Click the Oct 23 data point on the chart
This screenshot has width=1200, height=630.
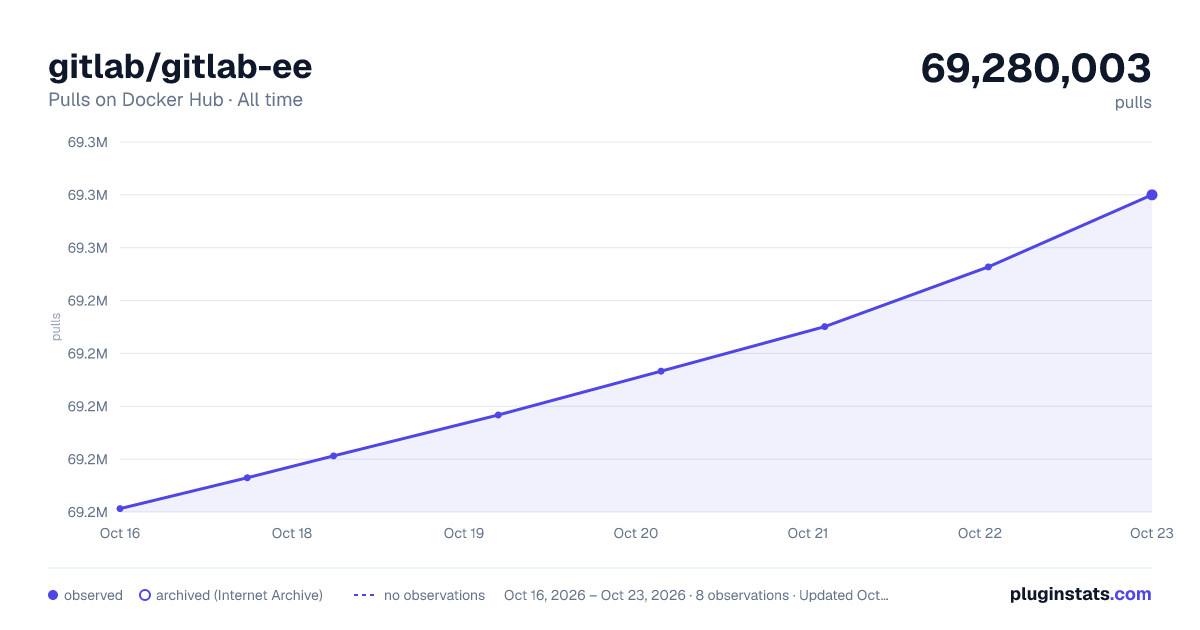click(x=1152, y=195)
